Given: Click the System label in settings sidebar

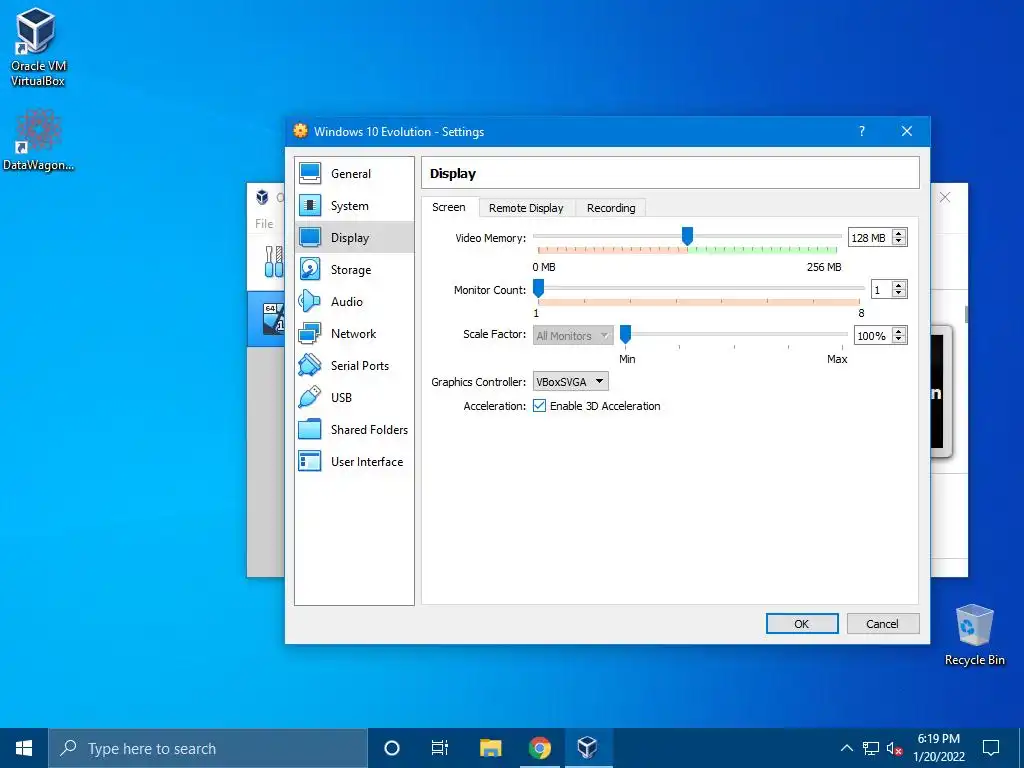Looking at the screenshot, I should (x=349, y=206).
